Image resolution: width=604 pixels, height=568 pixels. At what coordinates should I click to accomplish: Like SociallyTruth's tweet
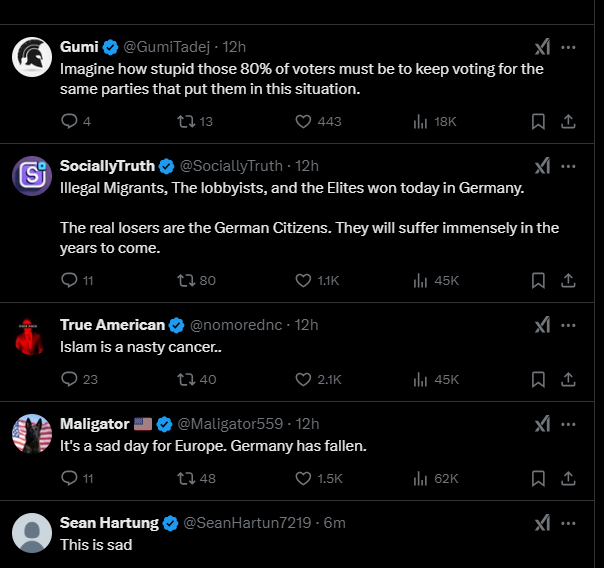tap(304, 280)
